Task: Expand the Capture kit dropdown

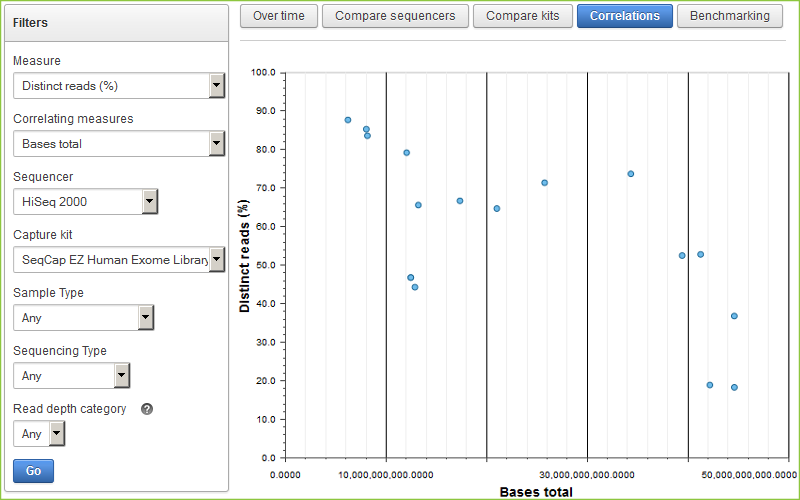Action: click(x=118, y=260)
